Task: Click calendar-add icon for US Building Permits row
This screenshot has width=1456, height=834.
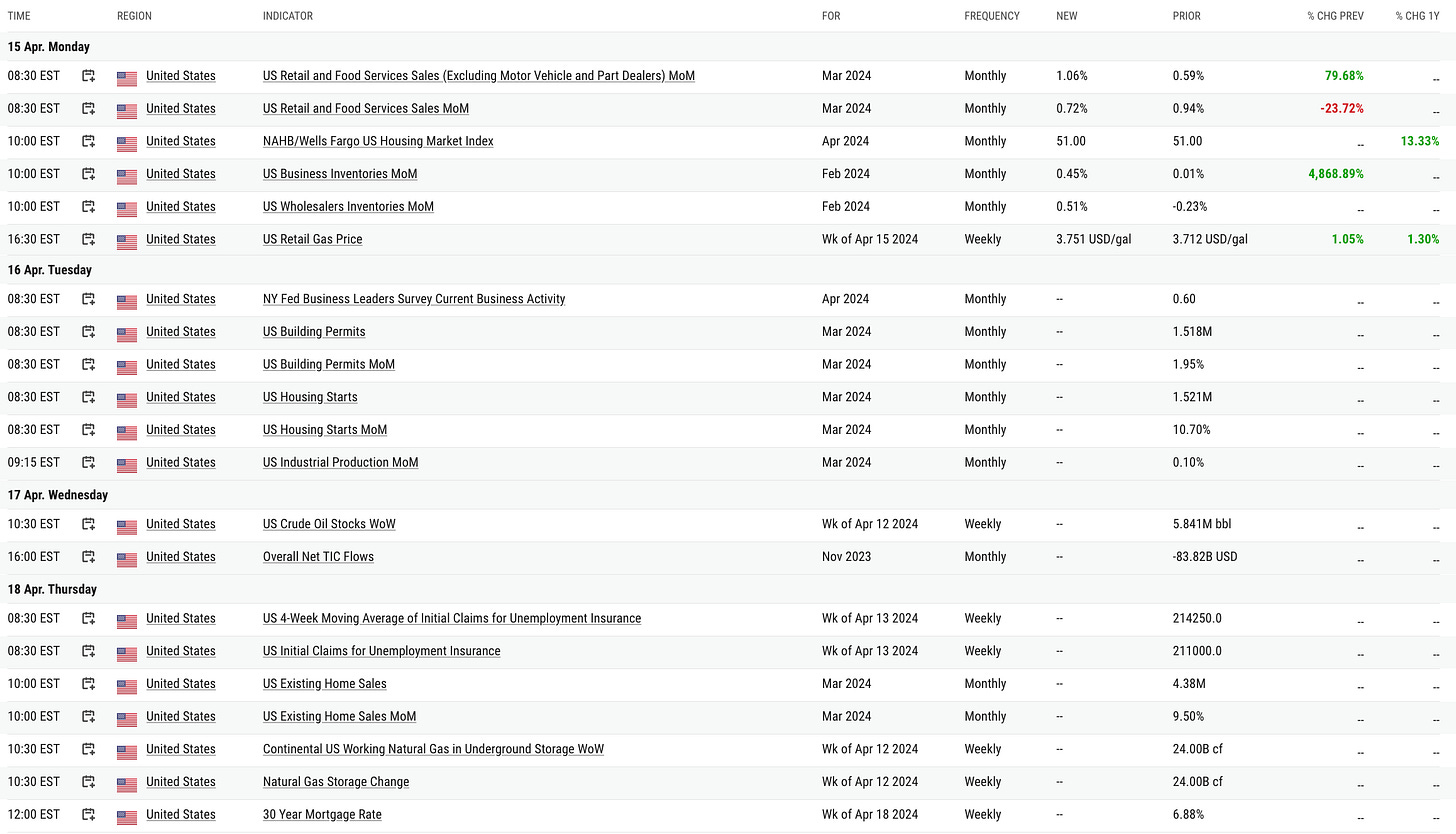Action: click(x=88, y=332)
